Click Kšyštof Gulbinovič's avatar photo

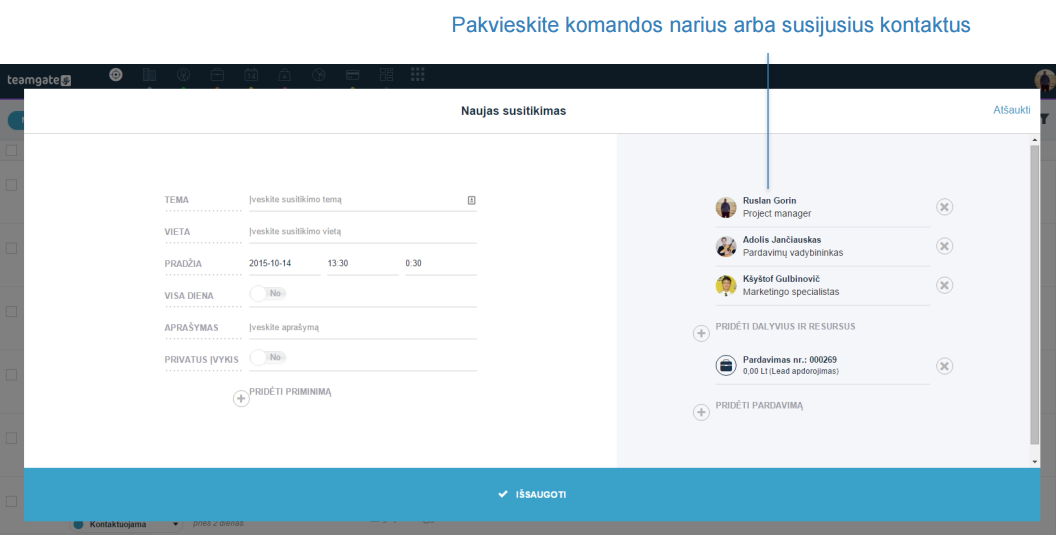tap(726, 286)
